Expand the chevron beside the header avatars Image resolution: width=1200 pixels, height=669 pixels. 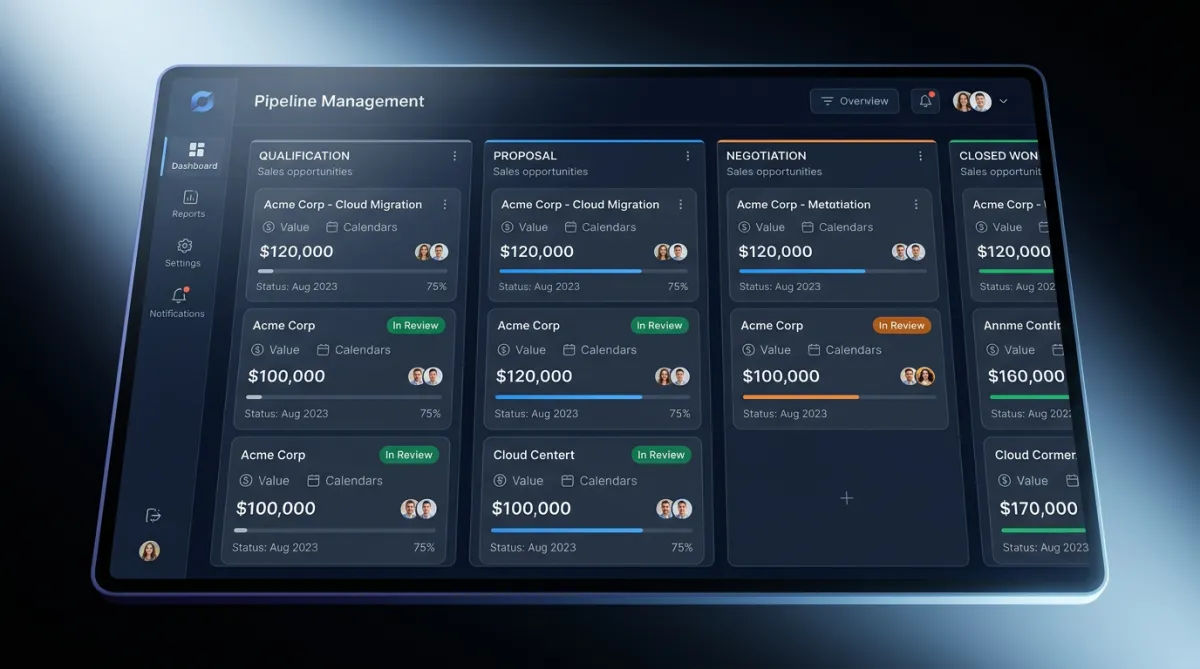pos(1003,101)
